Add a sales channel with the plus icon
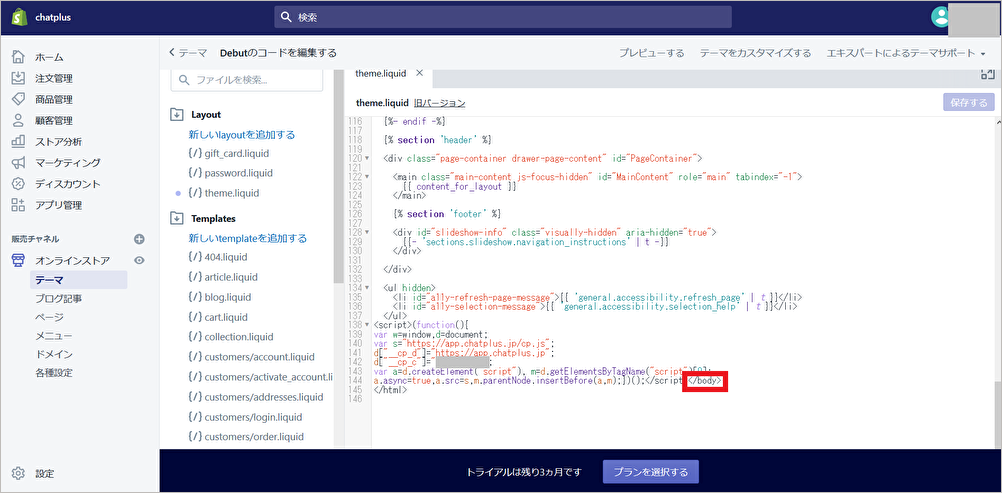 (x=139, y=239)
